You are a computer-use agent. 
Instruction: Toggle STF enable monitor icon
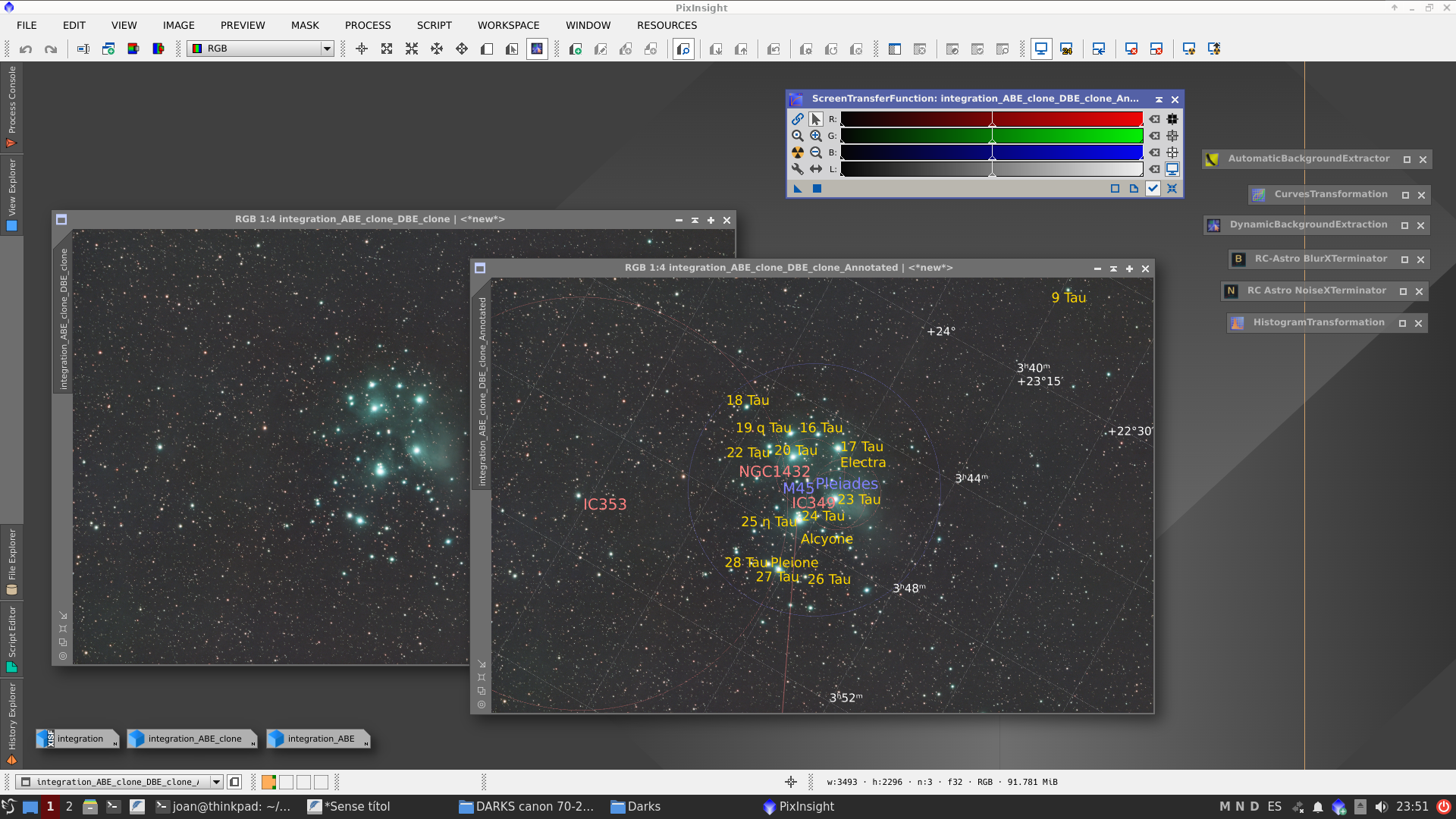click(x=1172, y=169)
